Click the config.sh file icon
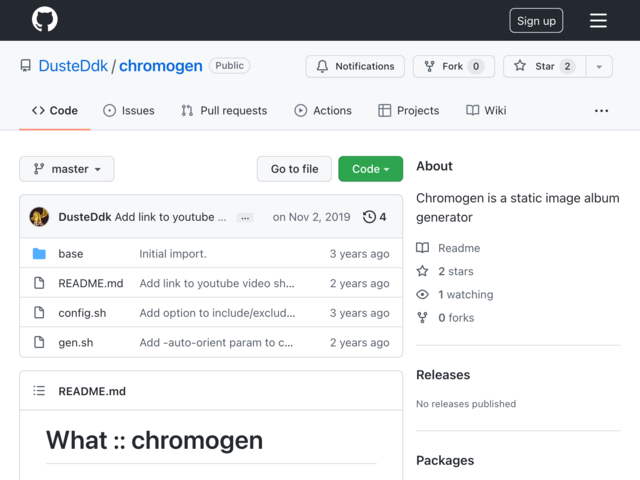This screenshot has height=480, width=640. pos(39,313)
